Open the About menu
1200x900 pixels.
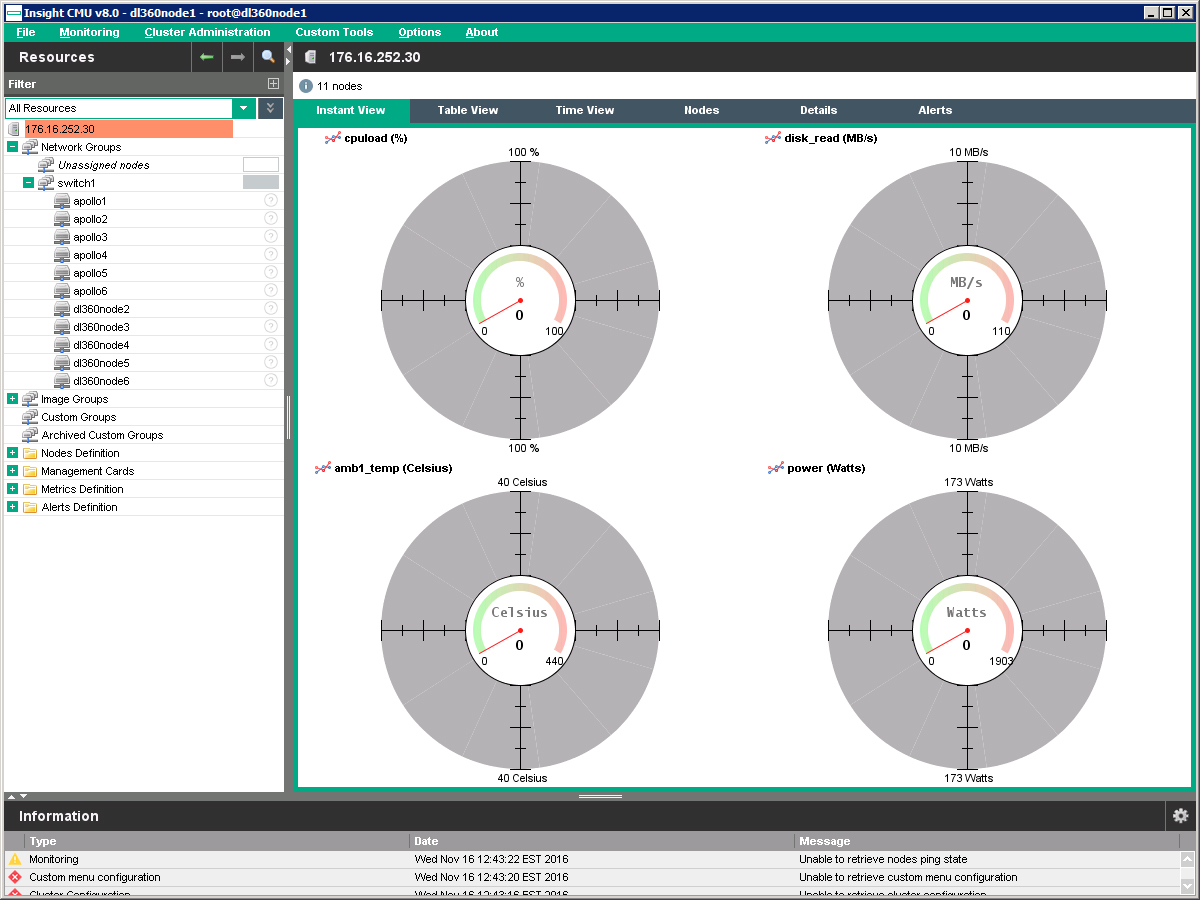point(482,32)
